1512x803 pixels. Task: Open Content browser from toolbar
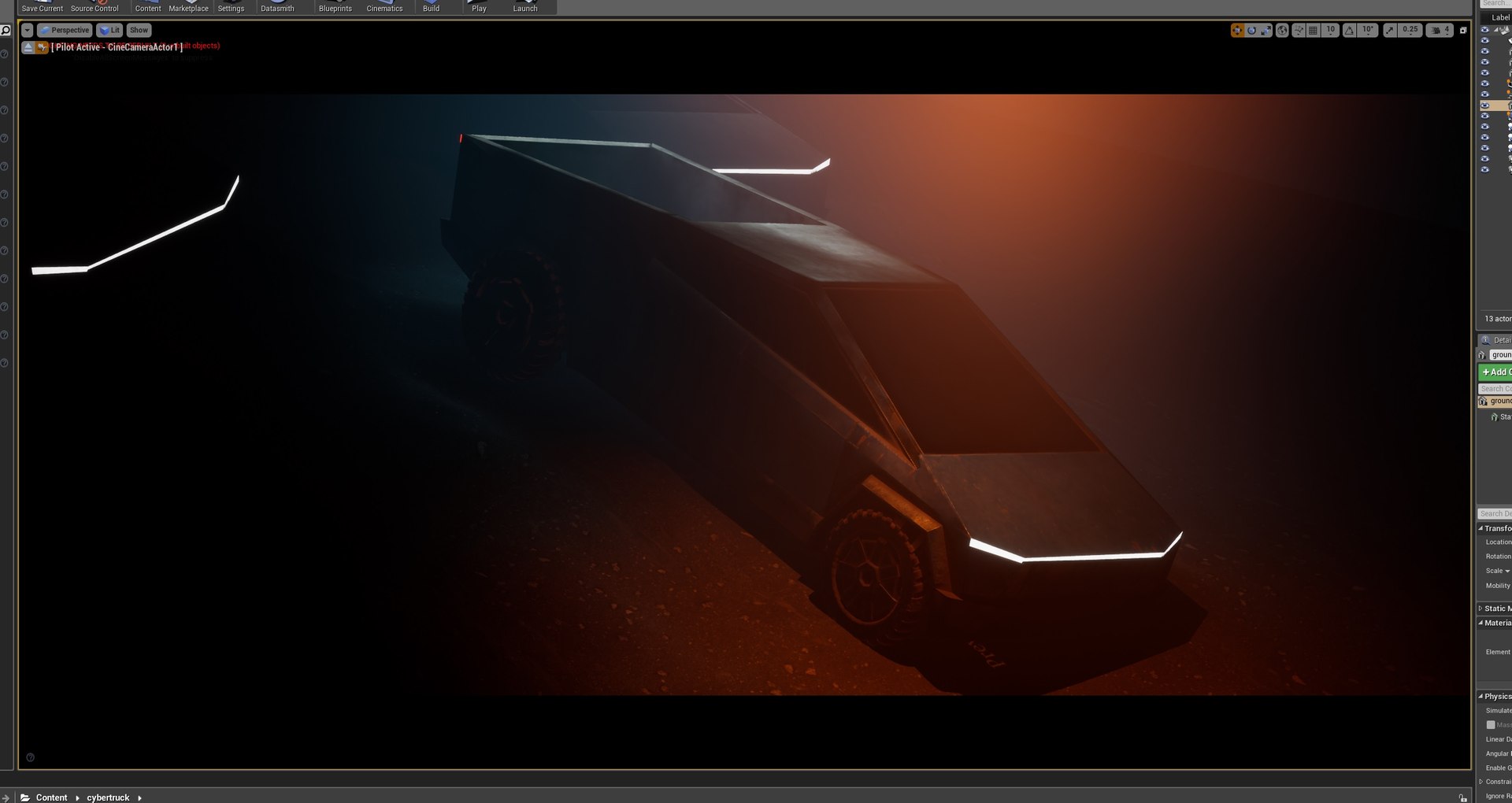coord(147,7)
